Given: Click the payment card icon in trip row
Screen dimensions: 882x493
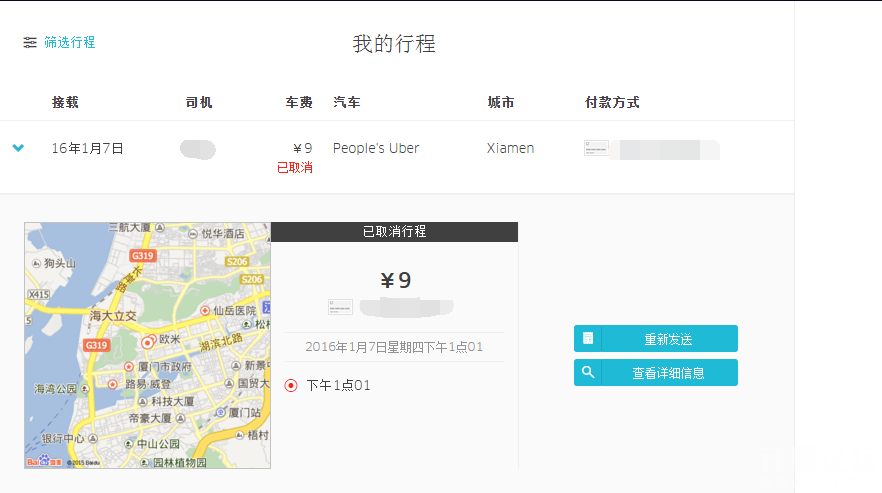Looking at the screenshot, I should [x=596, y=148].
